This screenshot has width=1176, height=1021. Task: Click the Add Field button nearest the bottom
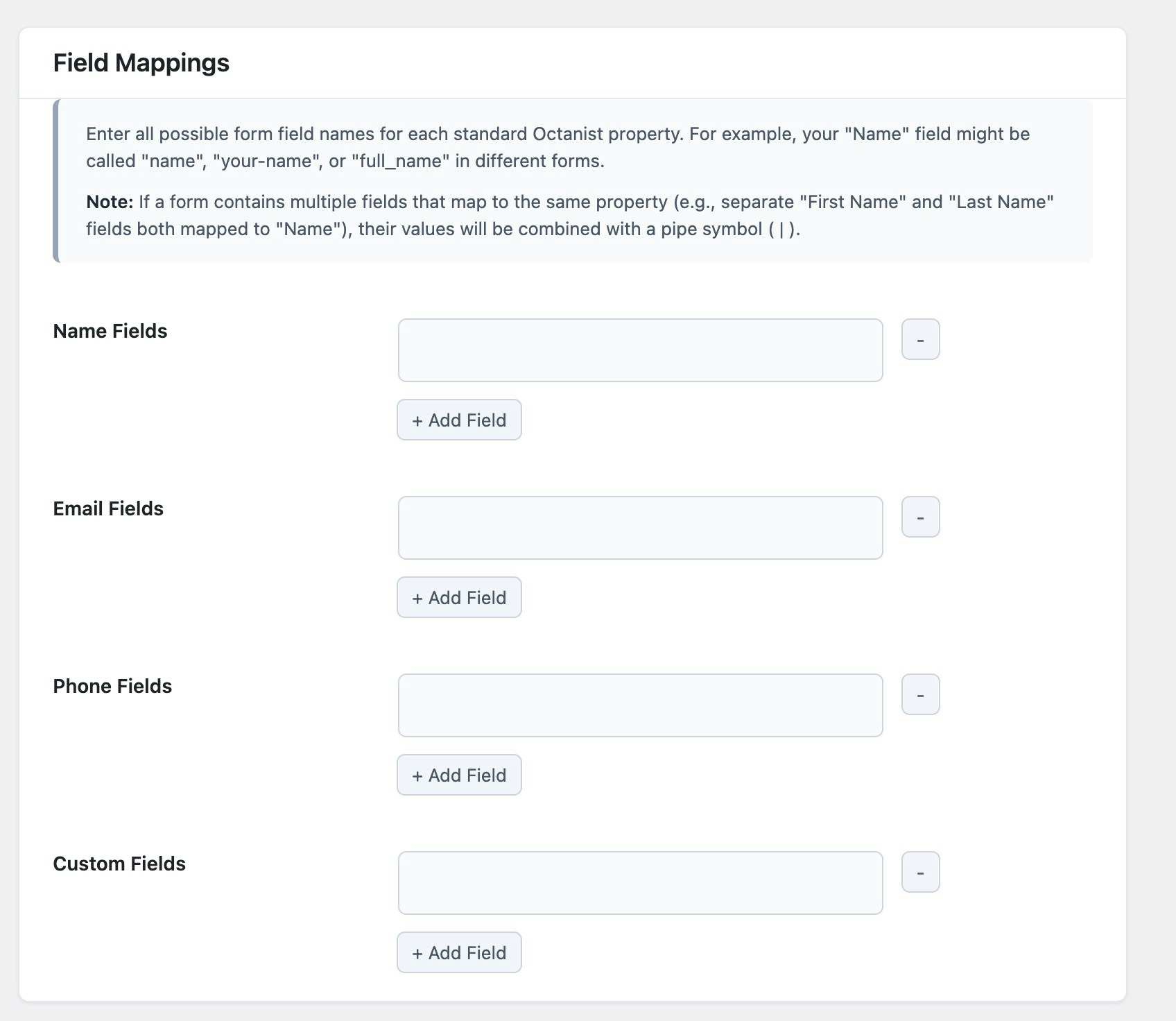459,952
